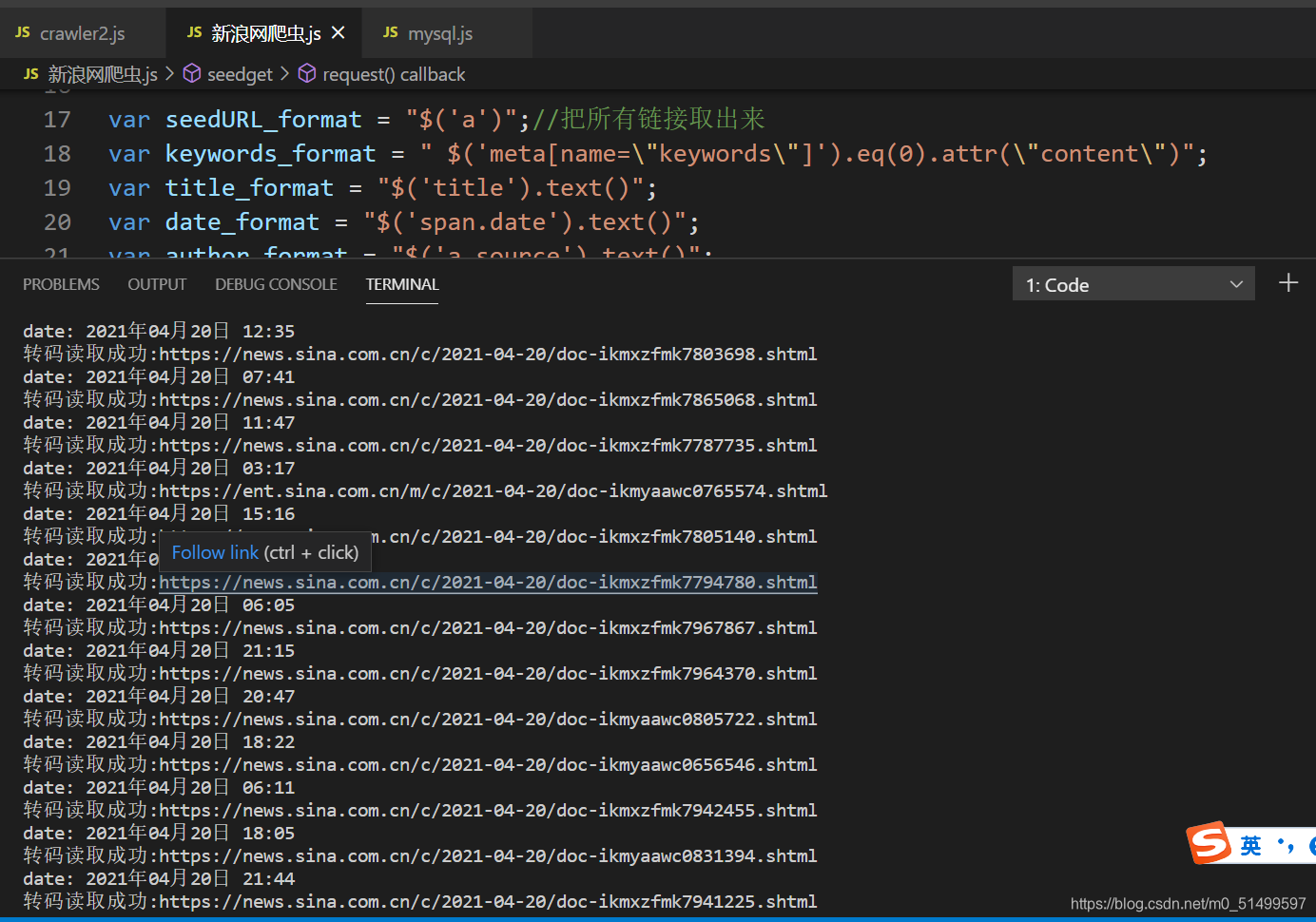Viewport: 1316px width, 922px height.
Task: Open the OUTPUT panel tab
Action: coord(157,284)
